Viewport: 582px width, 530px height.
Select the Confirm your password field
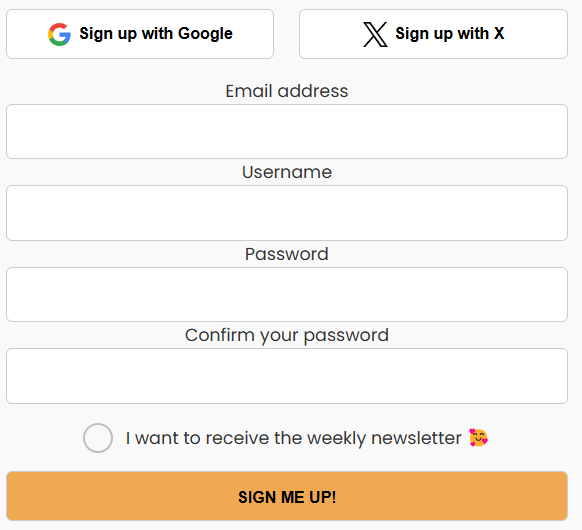tap(287, 376)
